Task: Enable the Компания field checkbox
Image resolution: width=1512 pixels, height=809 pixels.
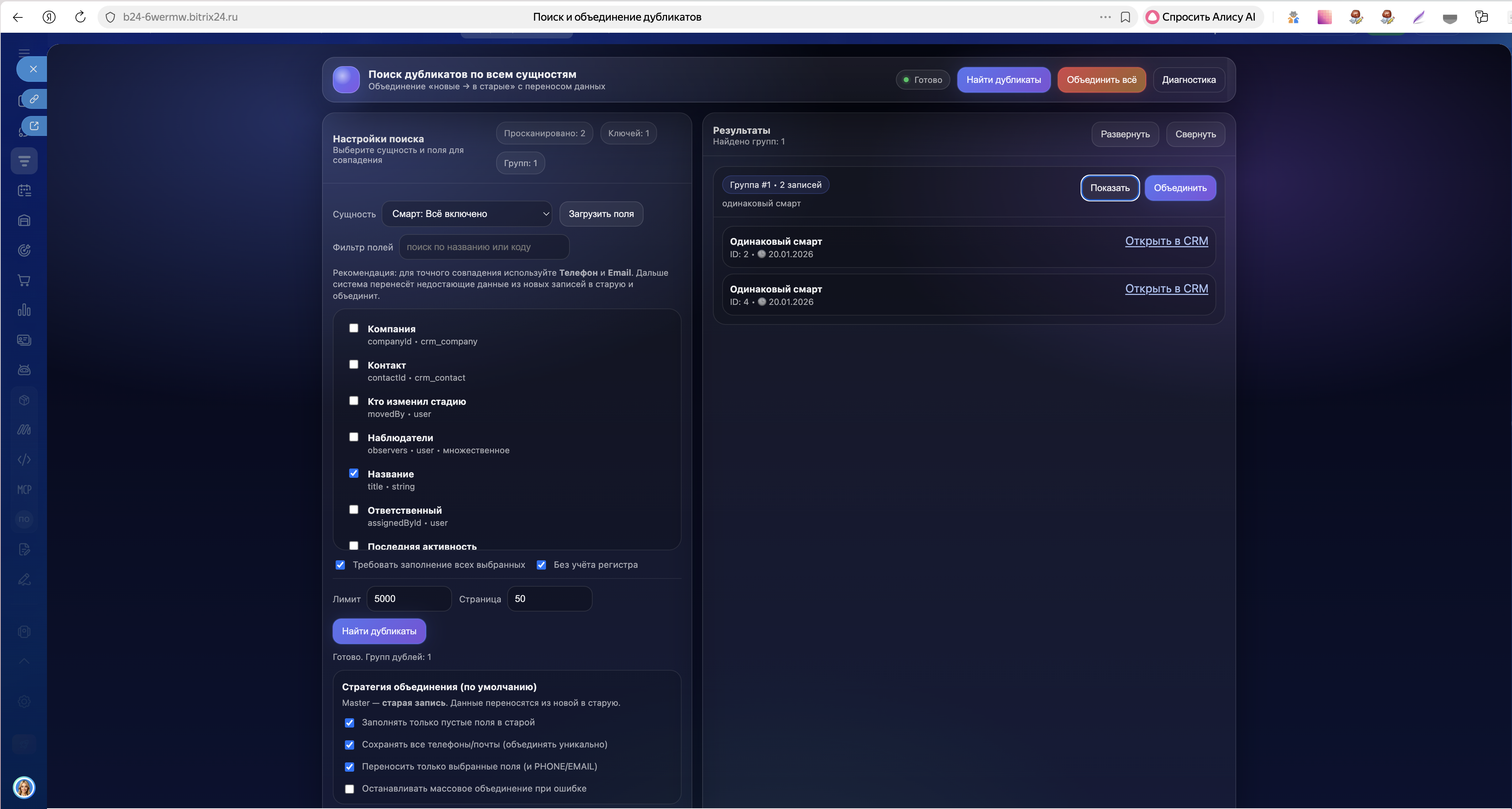Action: click(x=354, y=328)
